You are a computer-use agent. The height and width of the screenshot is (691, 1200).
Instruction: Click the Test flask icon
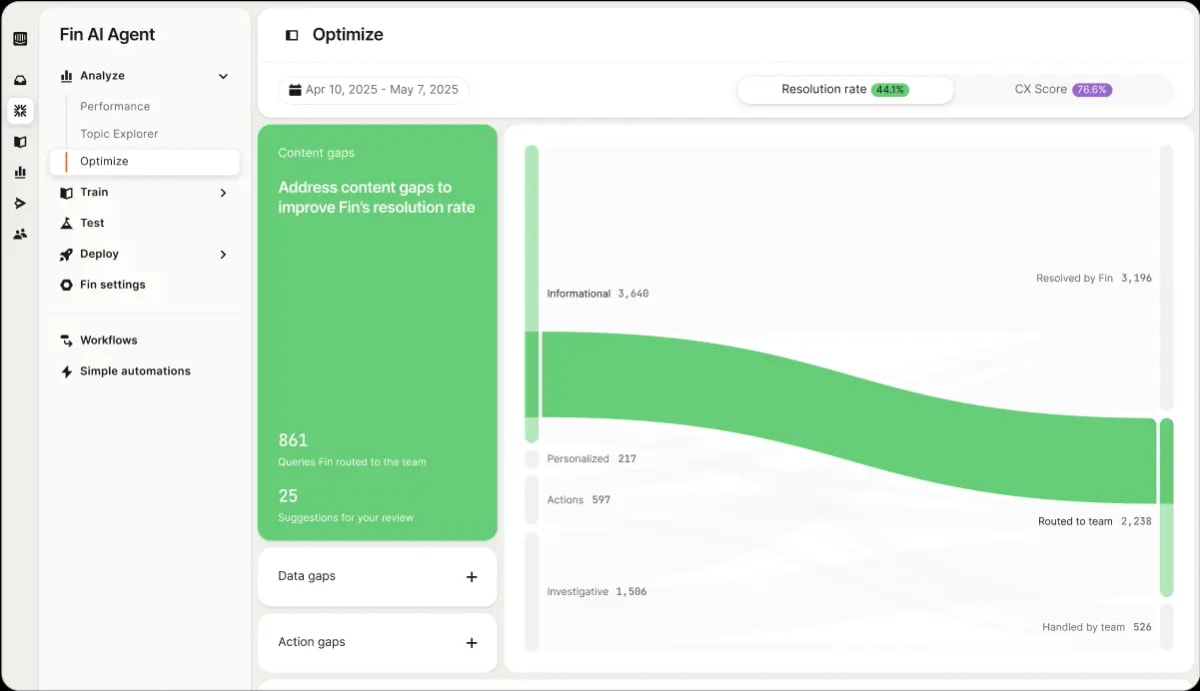pos(66,223)
